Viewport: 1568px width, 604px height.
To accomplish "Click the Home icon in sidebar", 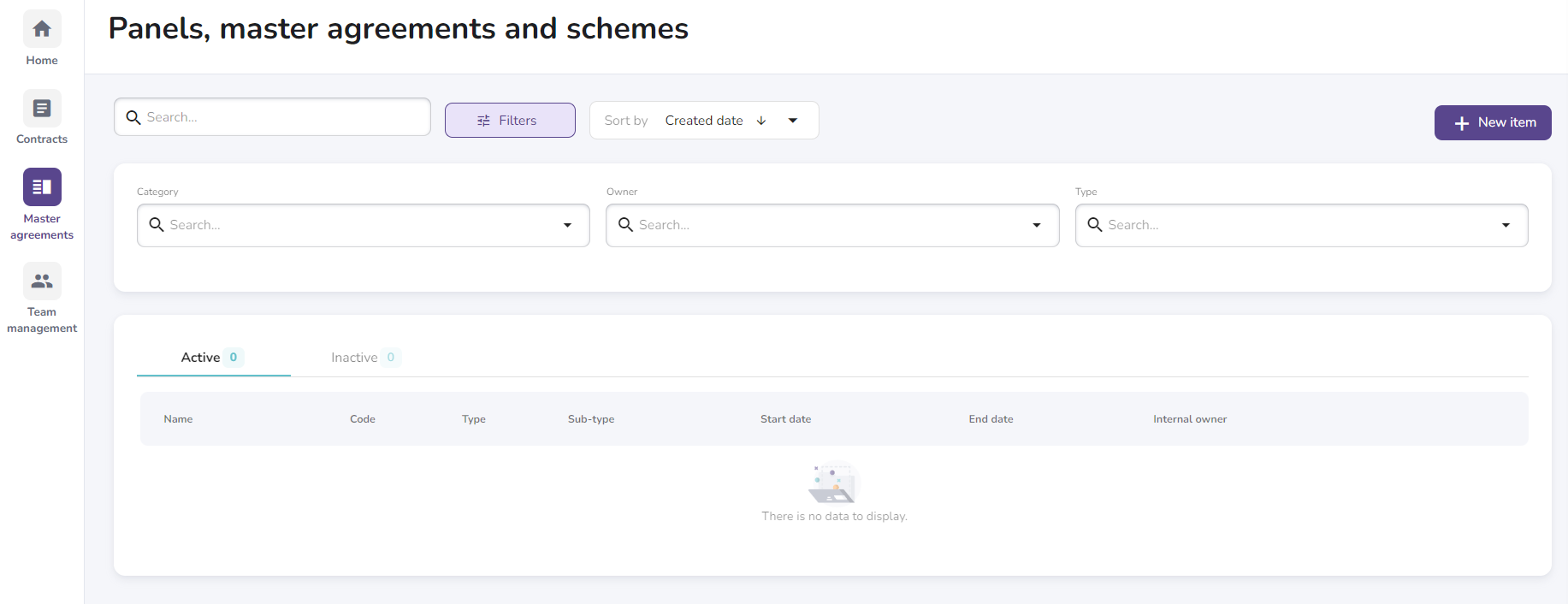I will 42,29.
